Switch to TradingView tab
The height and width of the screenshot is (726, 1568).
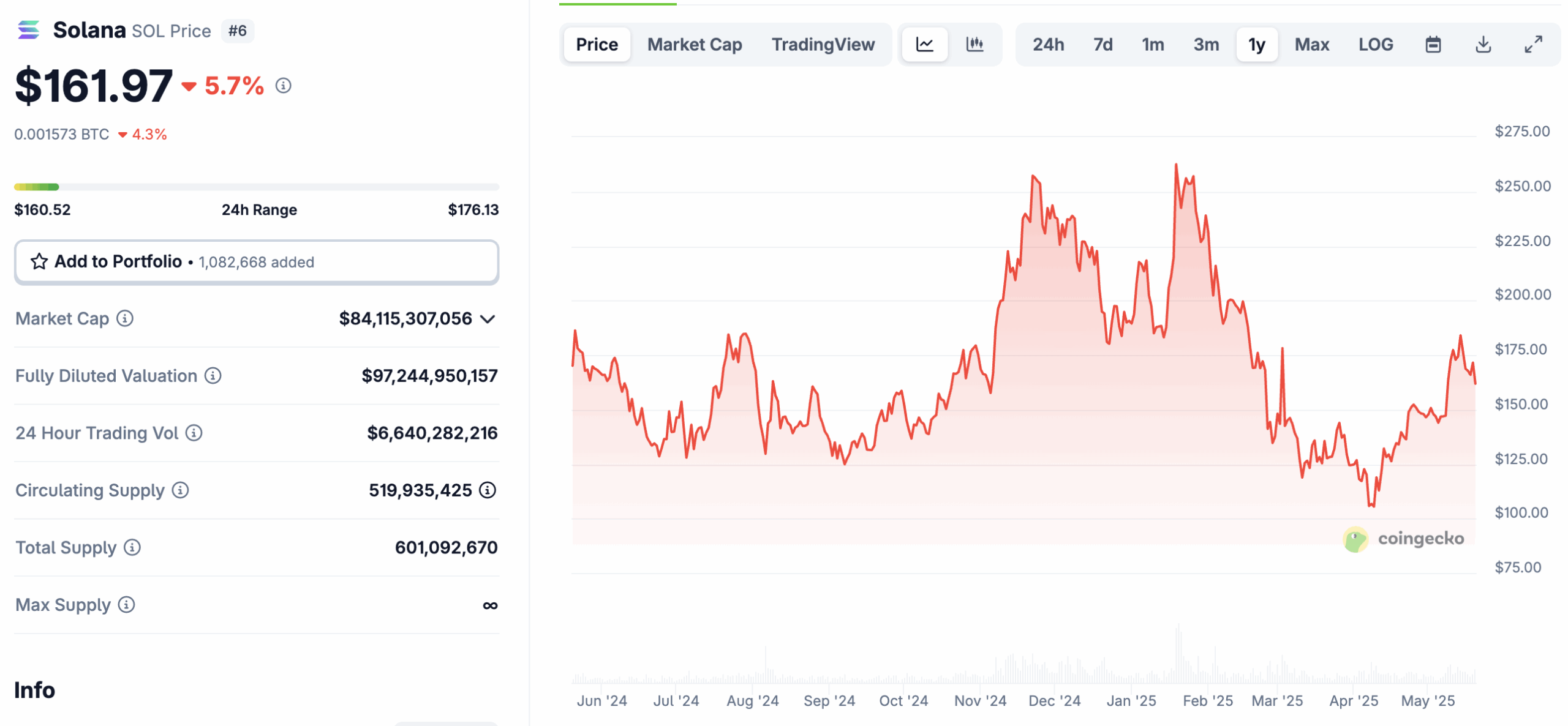point(823,44)
